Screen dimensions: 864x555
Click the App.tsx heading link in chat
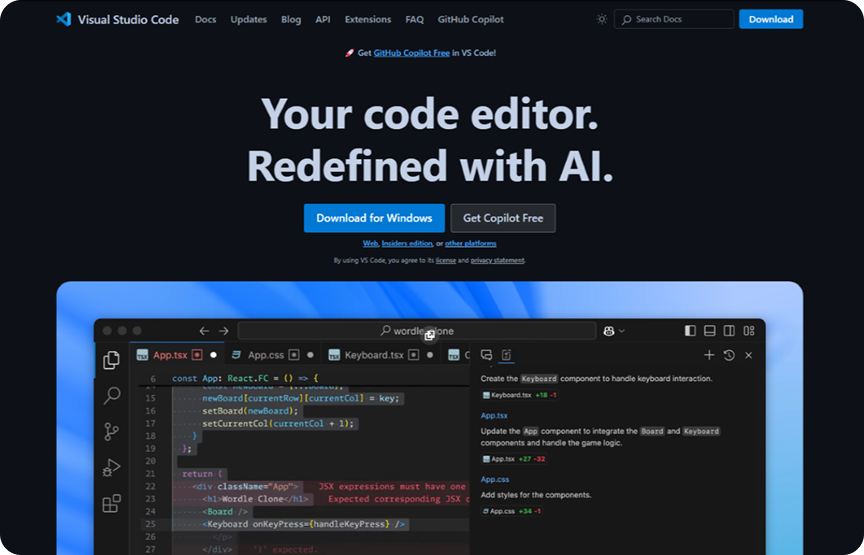(494, 416)
